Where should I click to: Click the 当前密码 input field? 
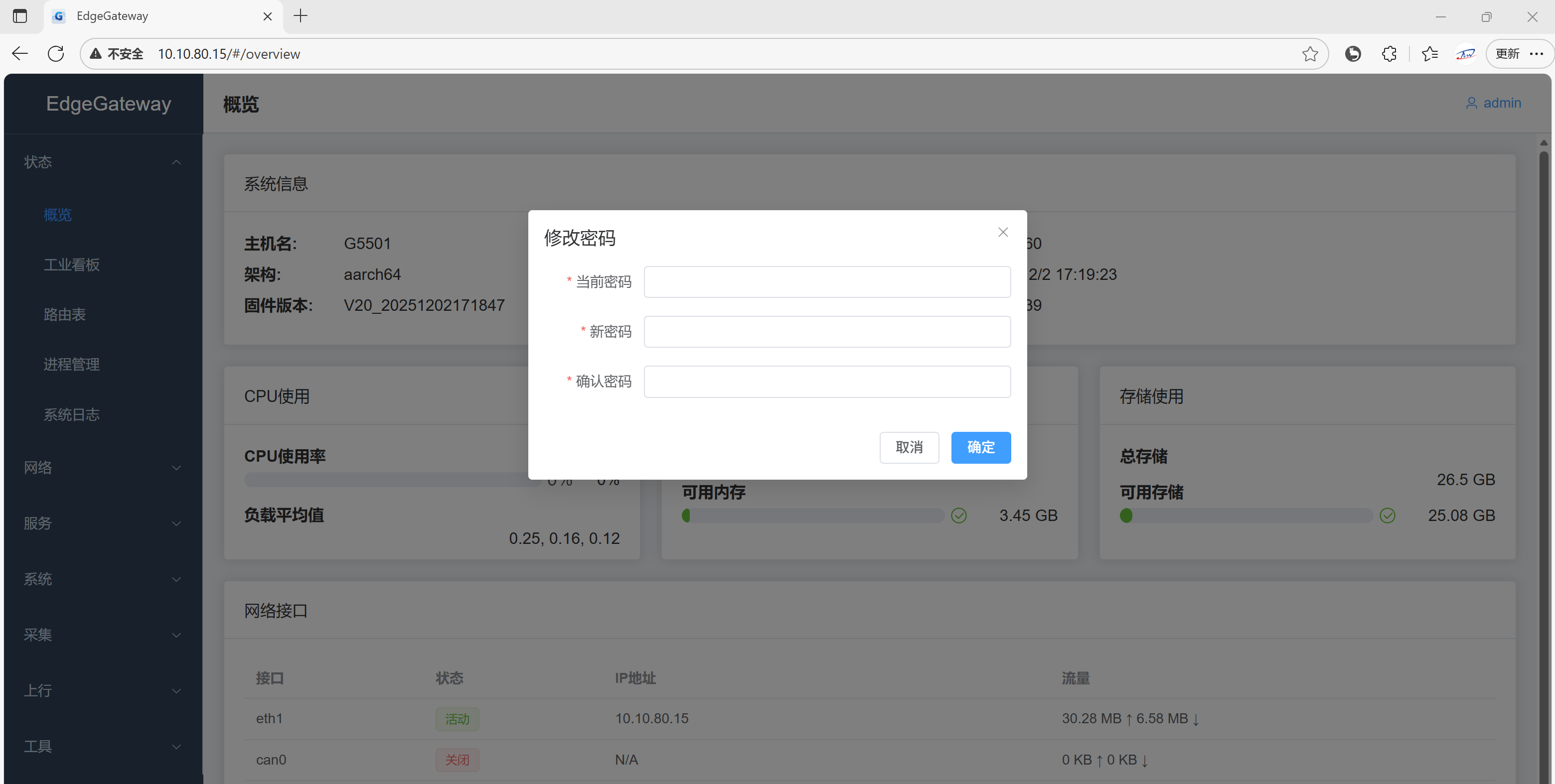click(826, 281)
